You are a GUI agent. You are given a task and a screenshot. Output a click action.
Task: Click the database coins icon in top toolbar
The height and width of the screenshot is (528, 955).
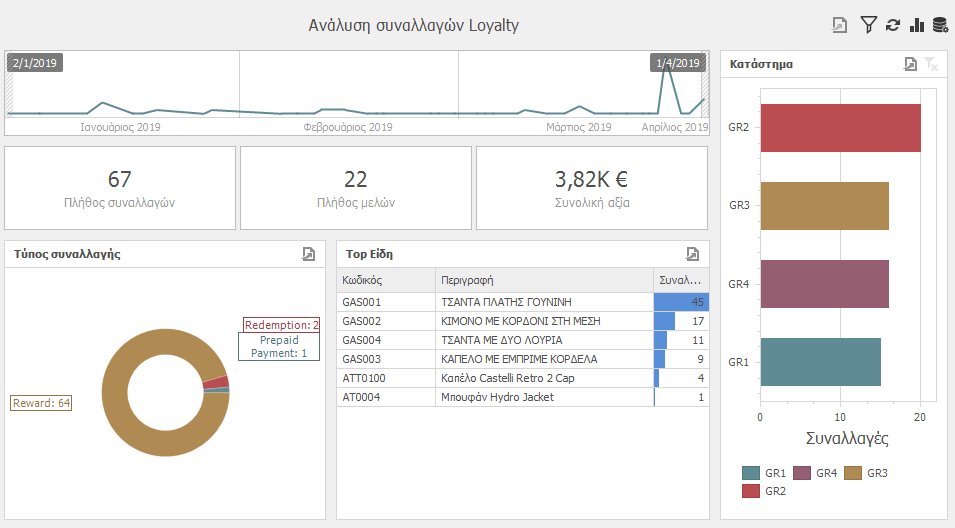pyautogui.click(x=940, y=25)
